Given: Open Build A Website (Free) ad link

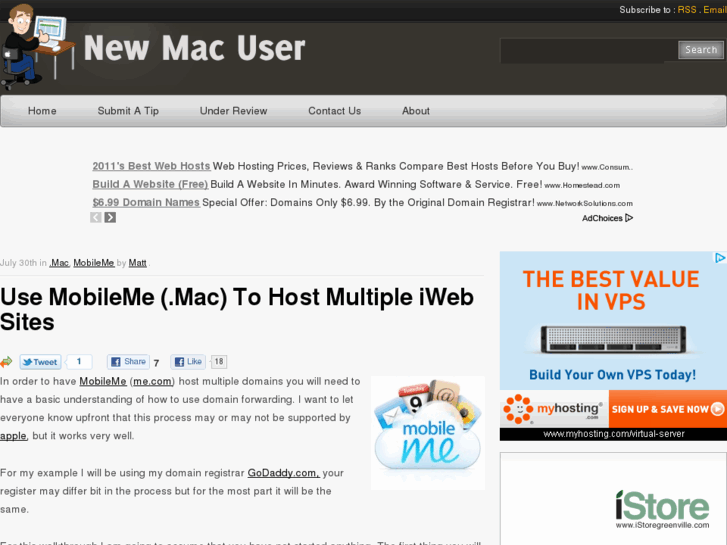Looking at the screenshot, I should 150,184.
